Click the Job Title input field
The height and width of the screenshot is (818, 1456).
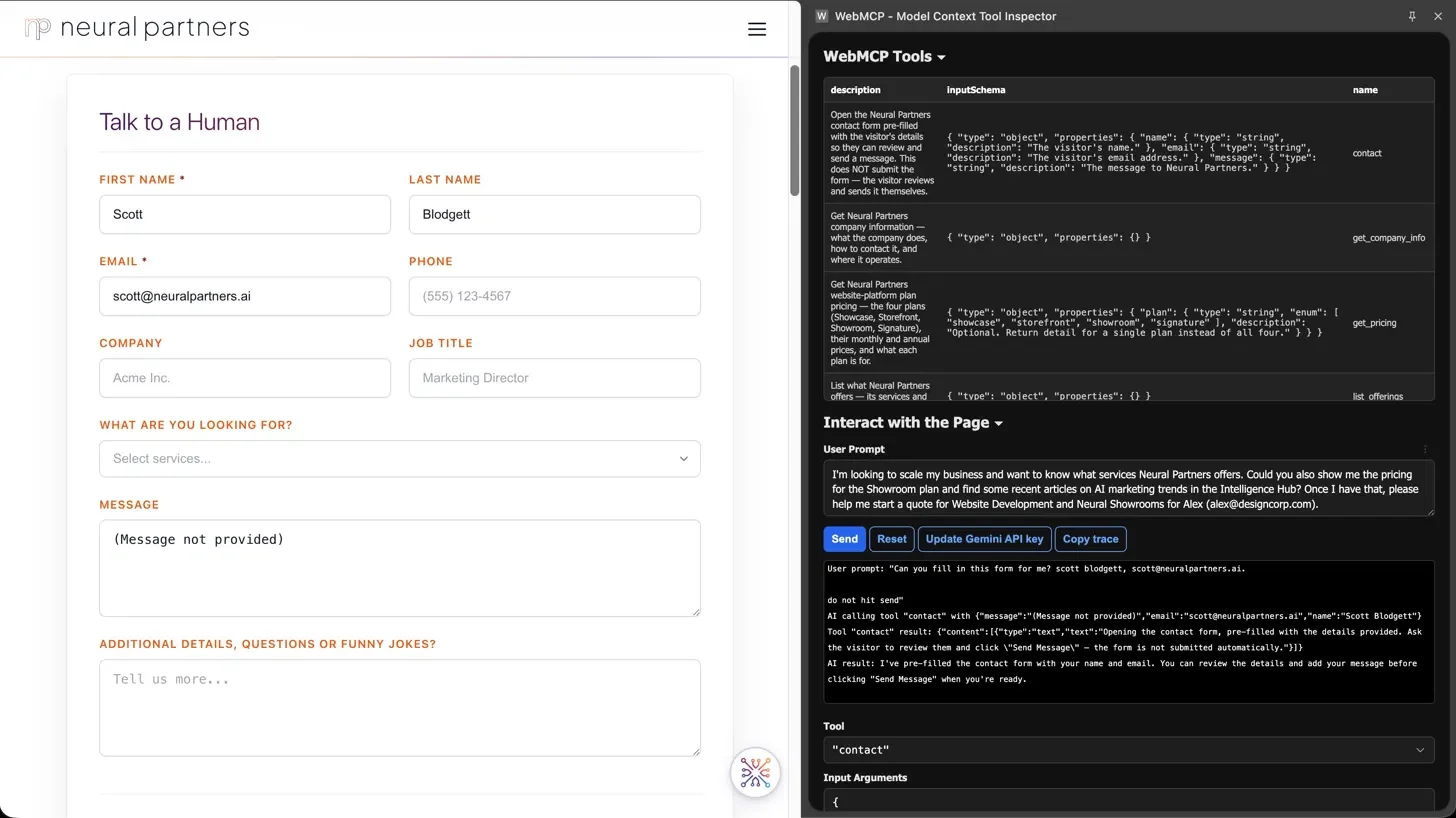(555, 378)
